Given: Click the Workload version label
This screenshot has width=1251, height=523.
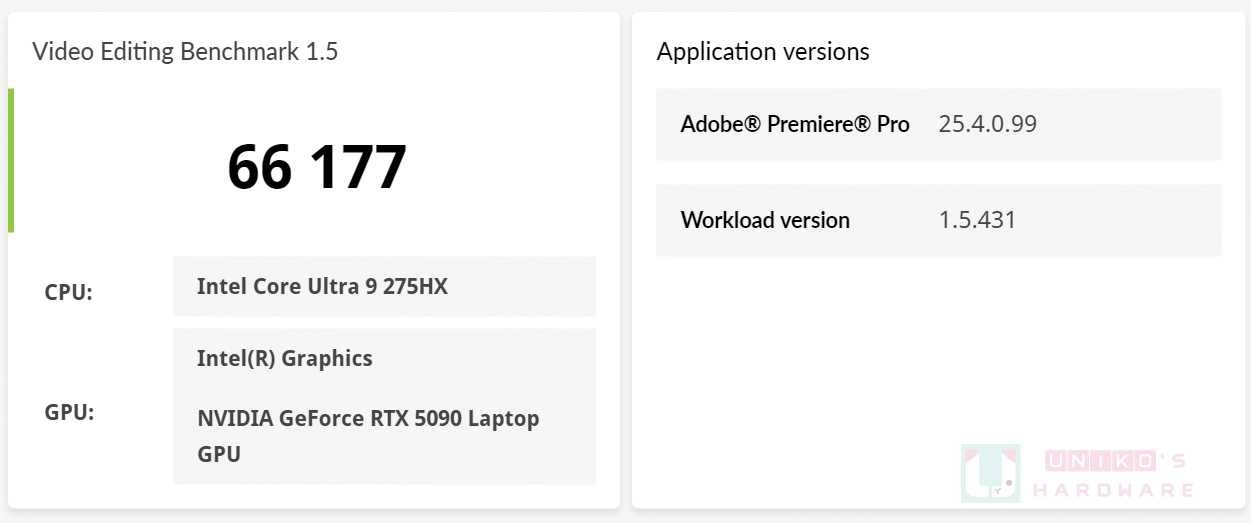Looking at the screenshot, I should [x=765, y=220].
